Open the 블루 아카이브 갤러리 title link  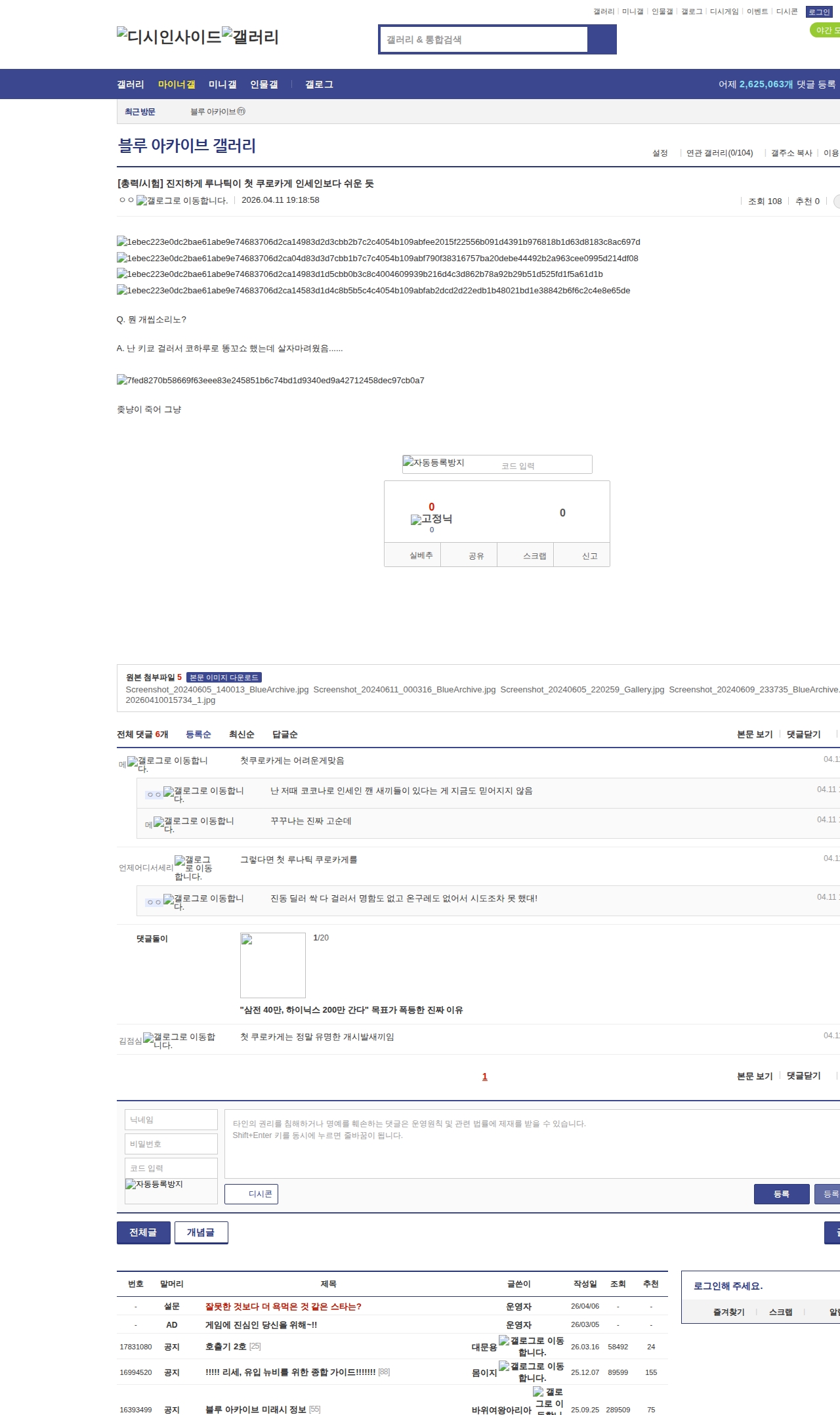[186, 146]
